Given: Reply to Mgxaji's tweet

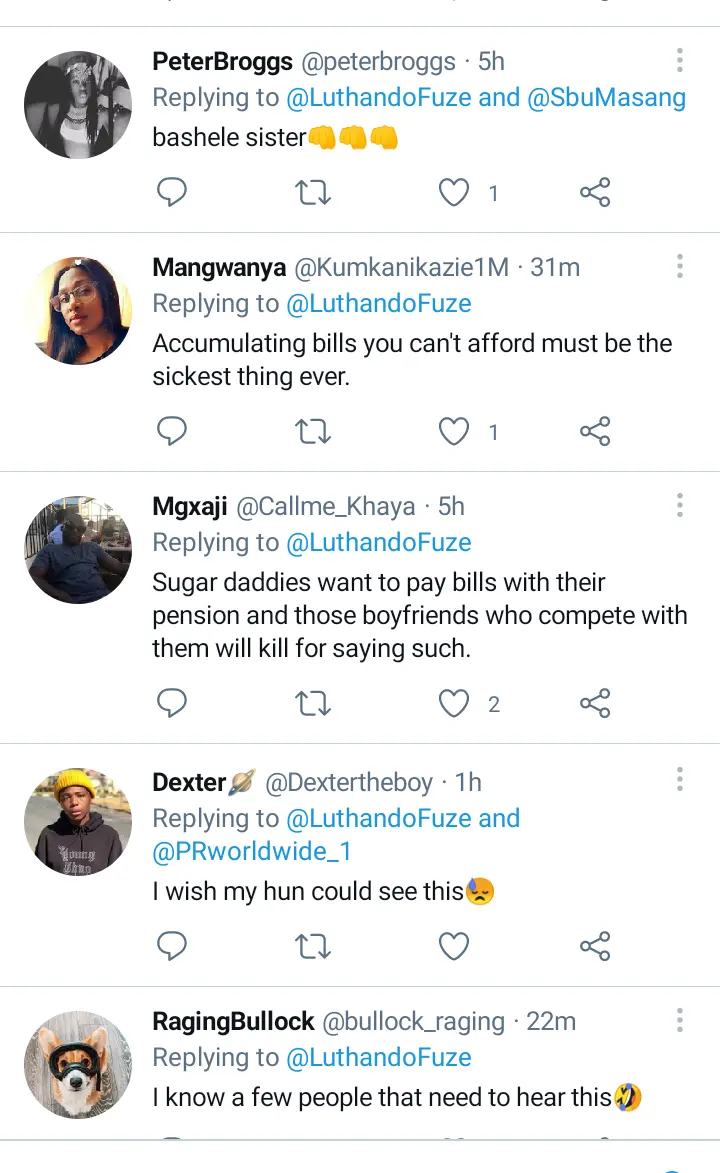Looking at the screenshot, I should (173, 704).
